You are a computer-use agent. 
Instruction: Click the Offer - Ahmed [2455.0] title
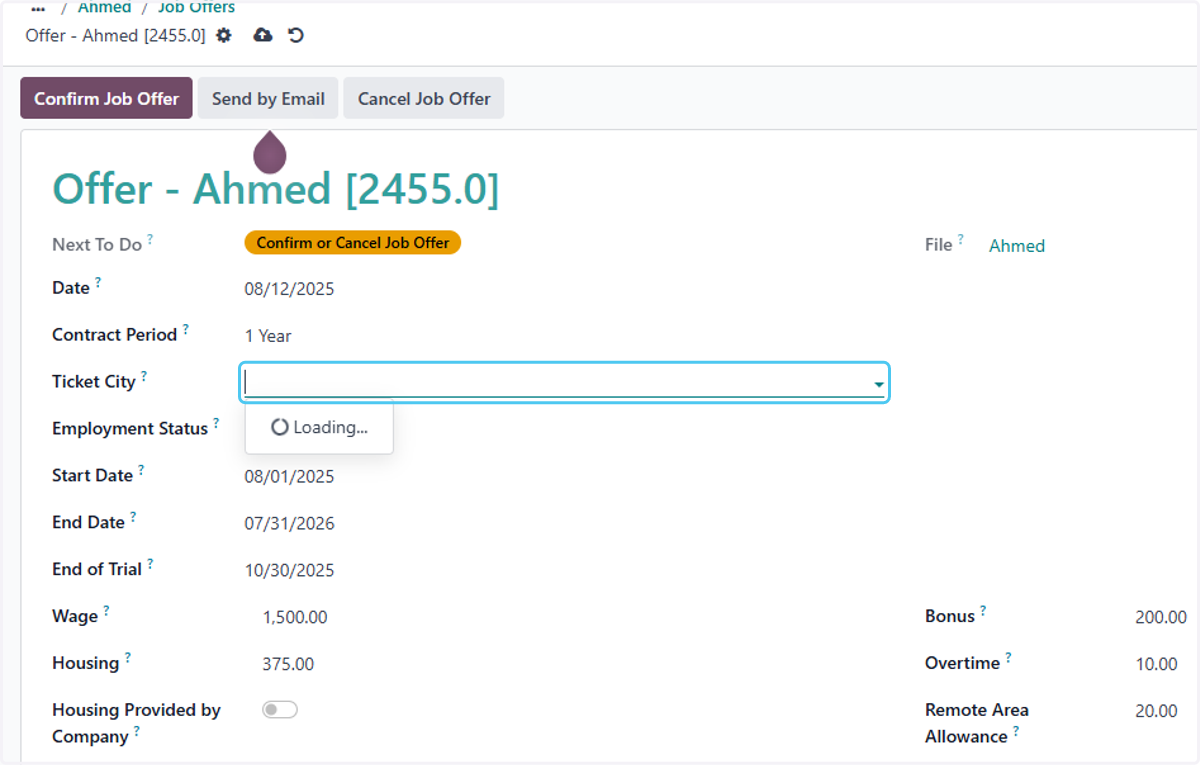tap(275, 189)
